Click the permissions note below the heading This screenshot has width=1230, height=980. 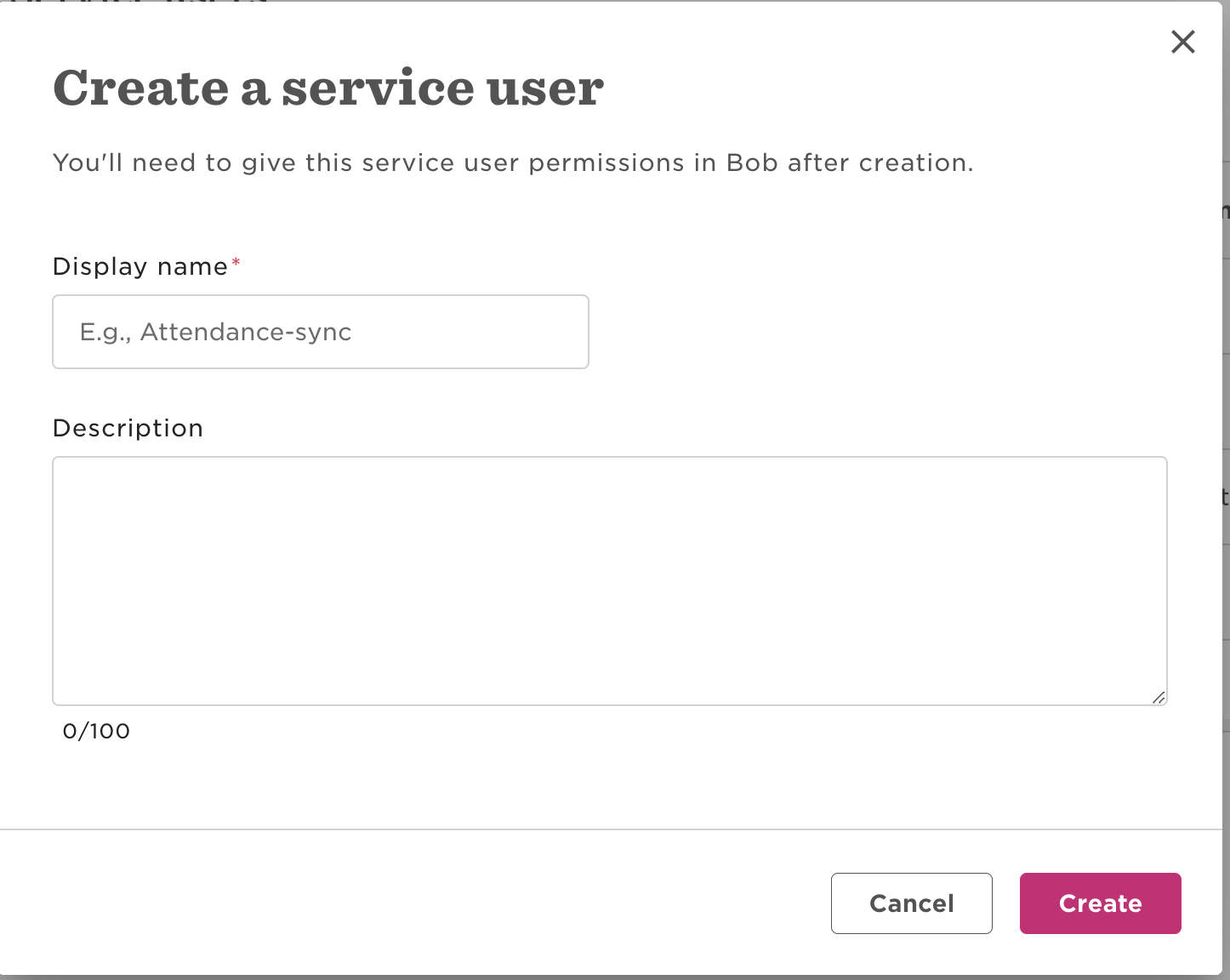tap(512, 162)
